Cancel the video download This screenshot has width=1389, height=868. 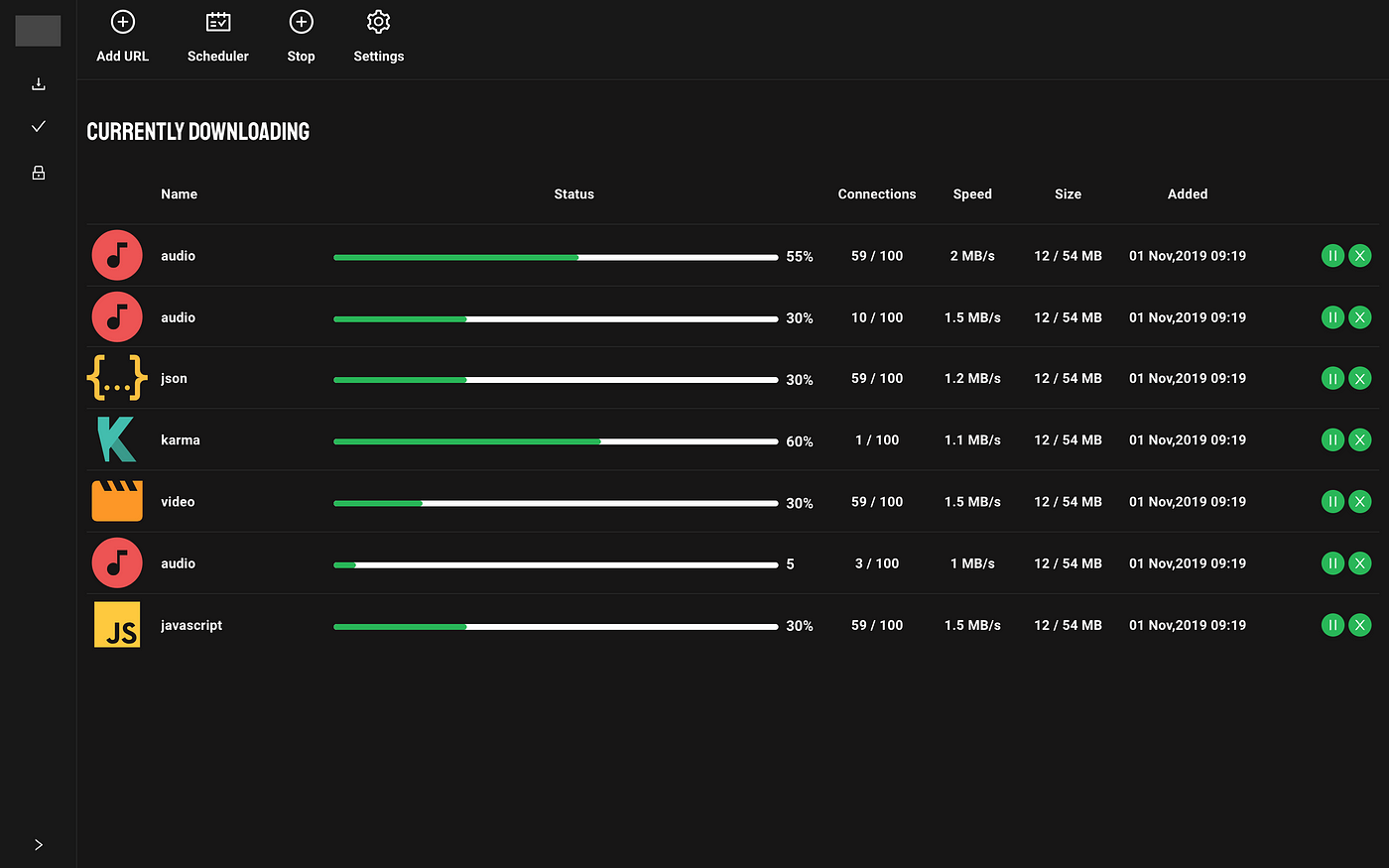[x=1360, y=502]
